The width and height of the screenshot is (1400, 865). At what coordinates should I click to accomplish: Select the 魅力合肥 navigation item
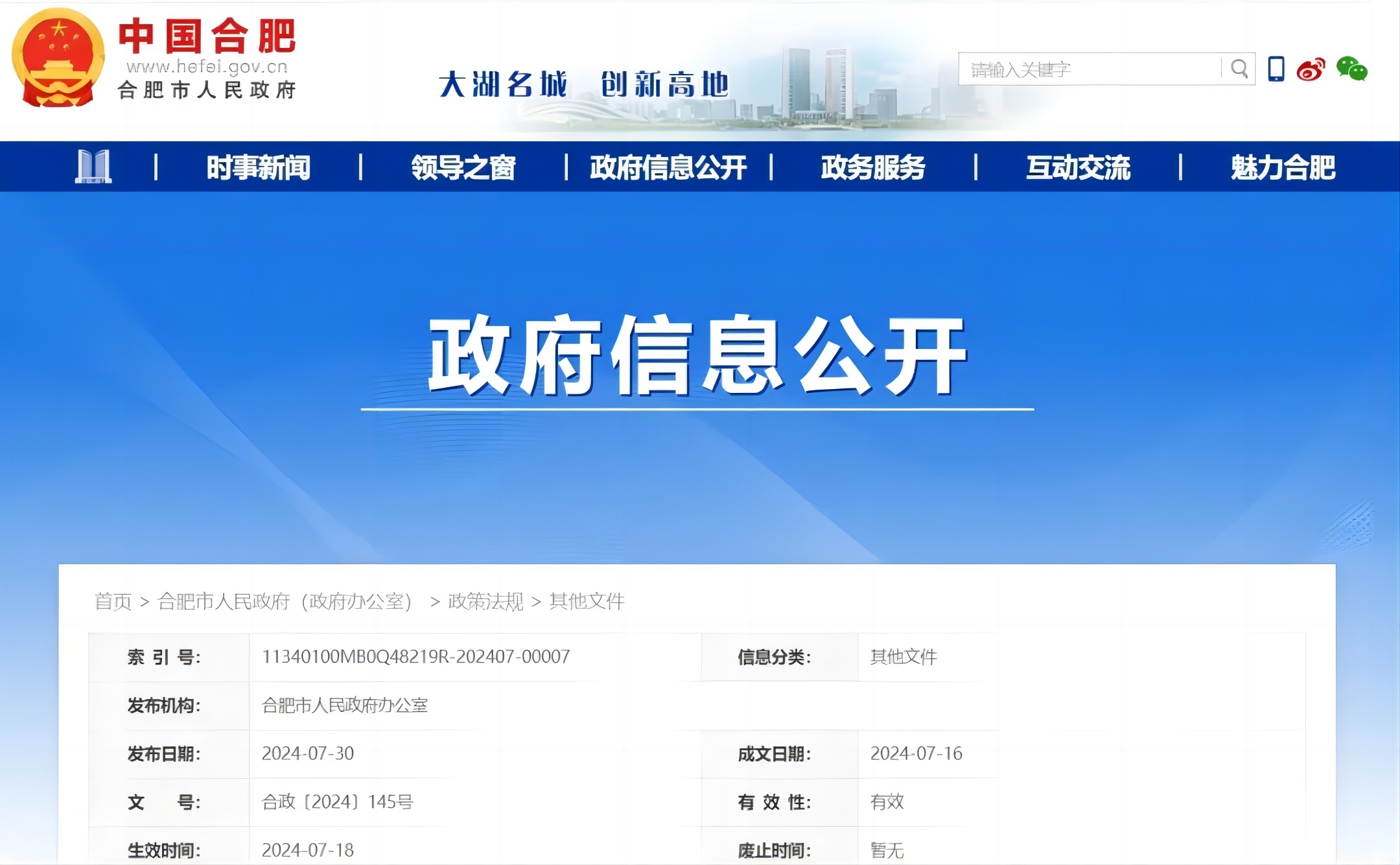point(1283,167)
